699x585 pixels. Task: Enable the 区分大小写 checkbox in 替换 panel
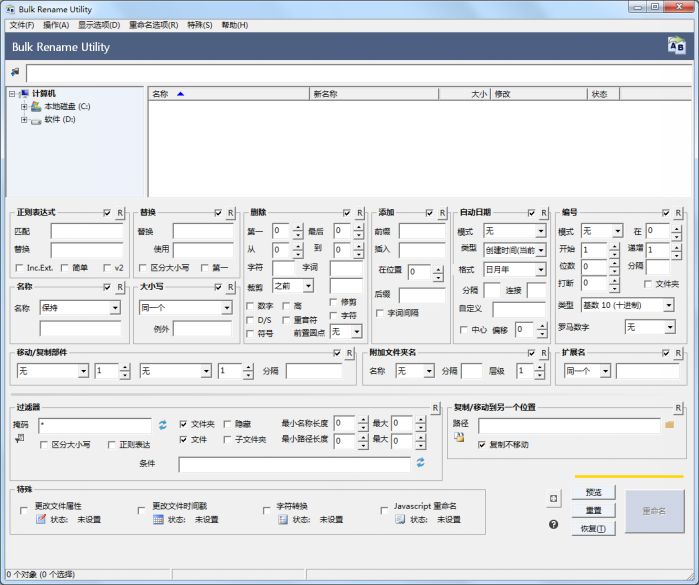pos(143,268)
